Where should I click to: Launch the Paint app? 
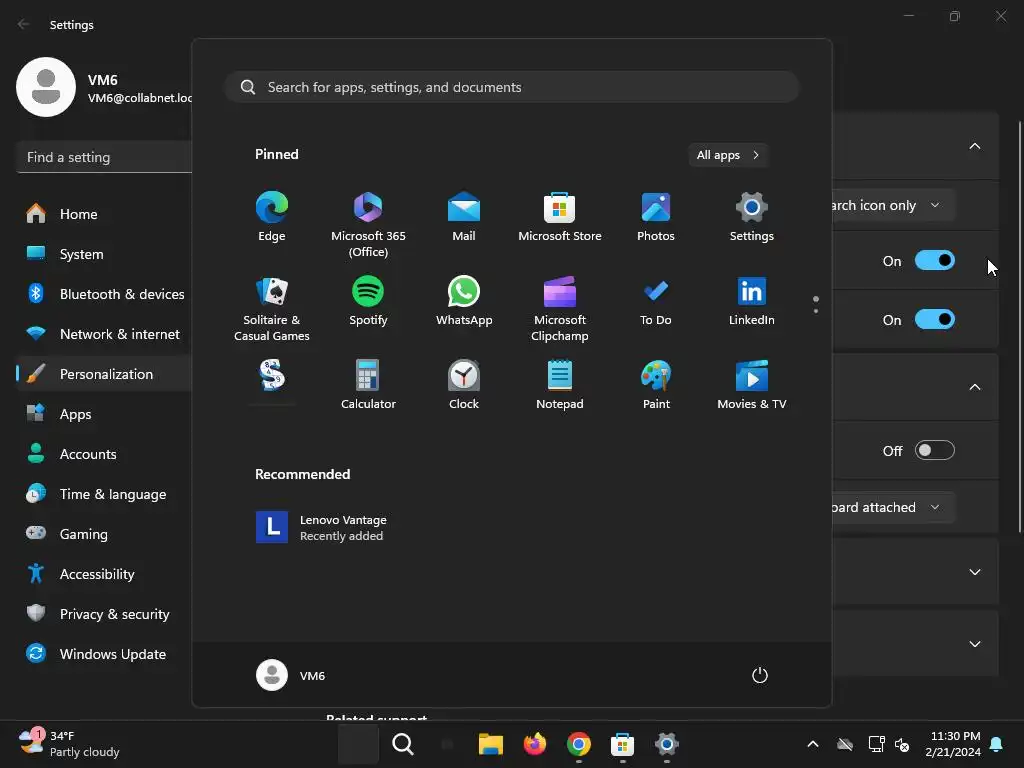(x=656, y=385)
